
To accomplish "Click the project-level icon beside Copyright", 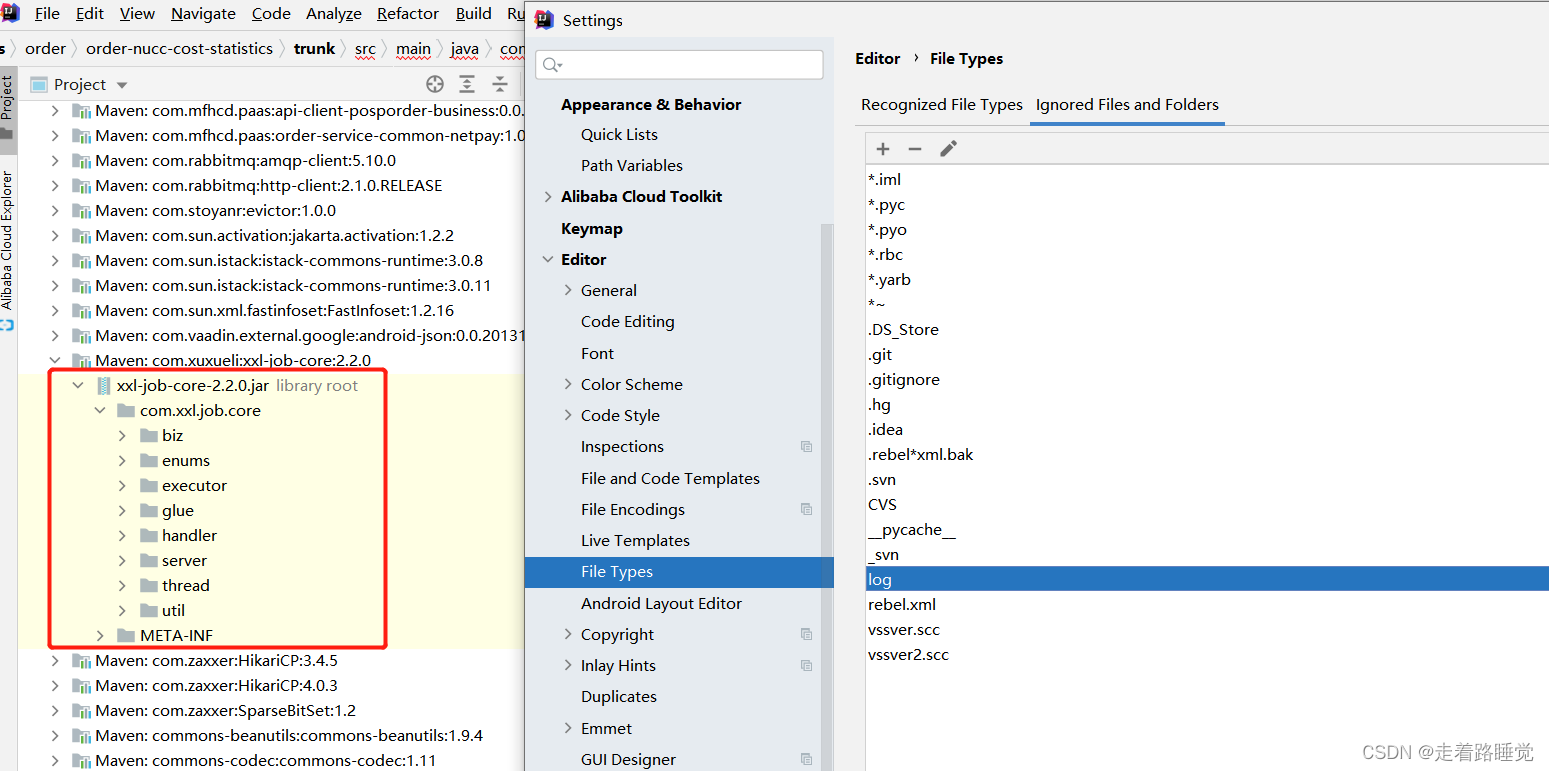I will point(806,635).
